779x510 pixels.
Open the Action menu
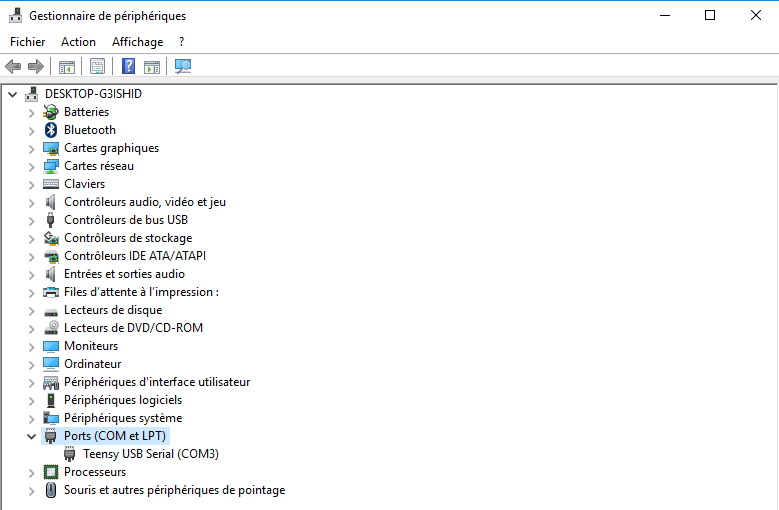(x=78, y=42)
